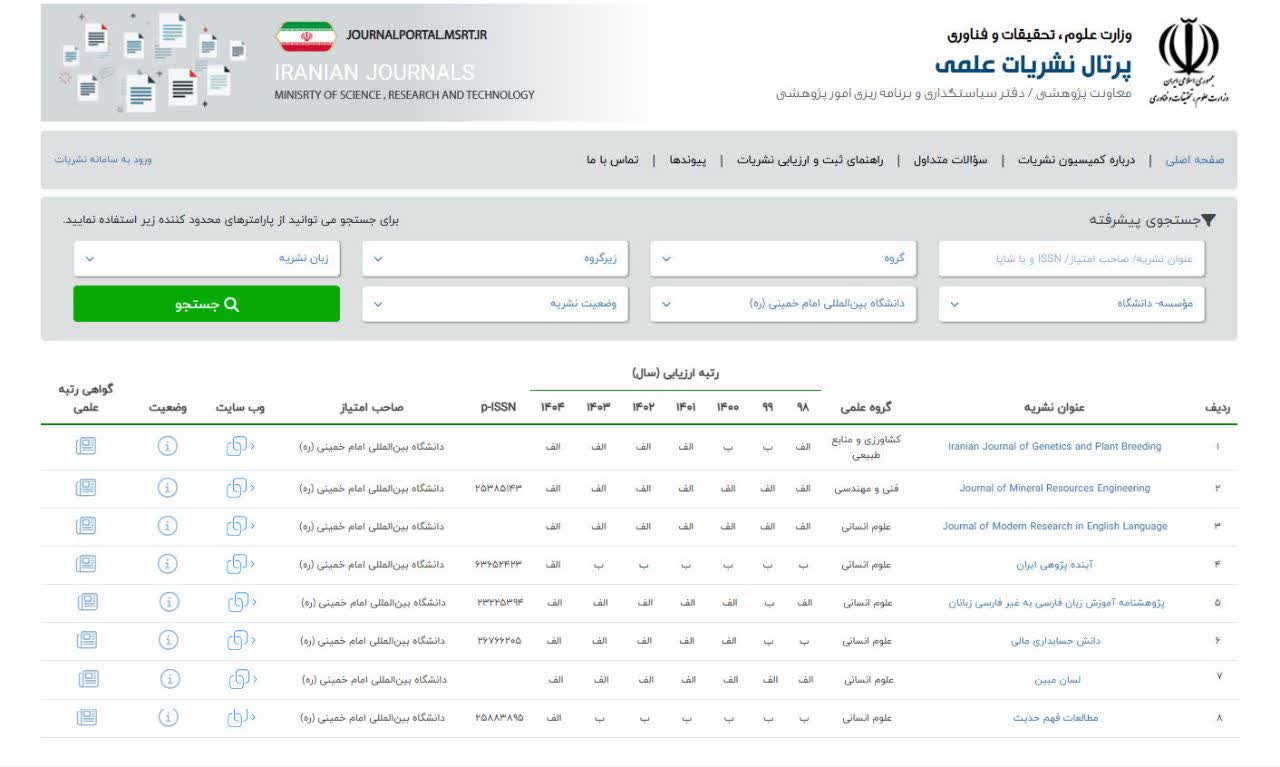Screen dimensions: 1280x767
Task: Click the green جستجو search button
Action: [207, 304]
